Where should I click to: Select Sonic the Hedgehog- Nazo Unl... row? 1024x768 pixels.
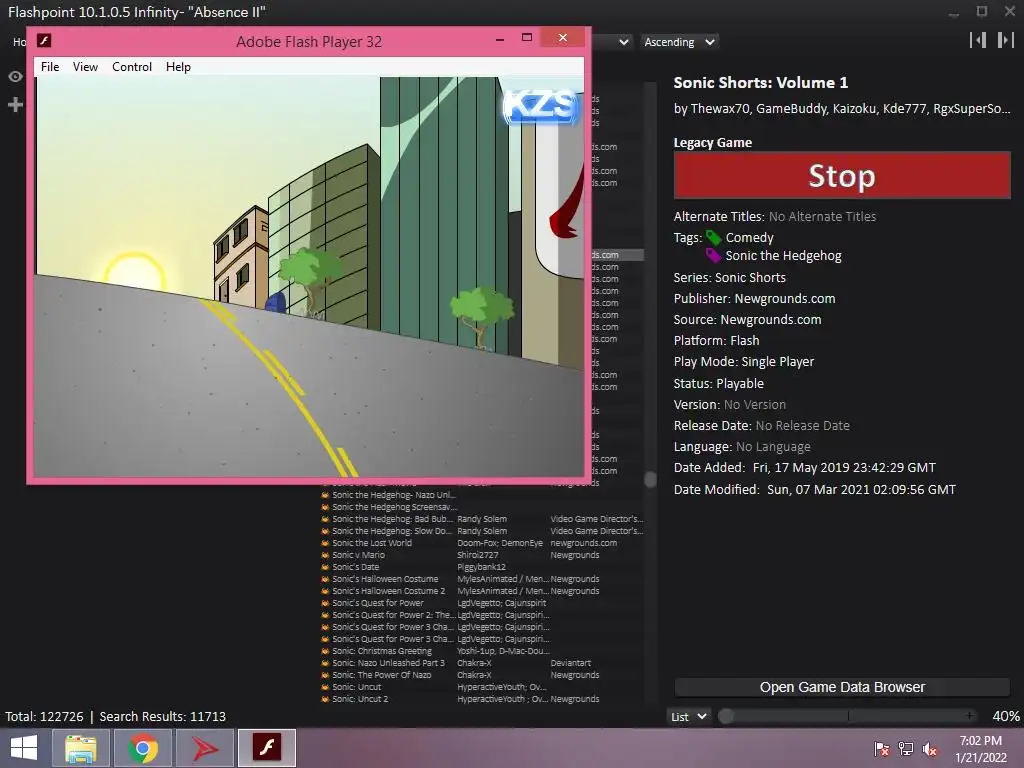pyautogui.click(x=482, y=495)
